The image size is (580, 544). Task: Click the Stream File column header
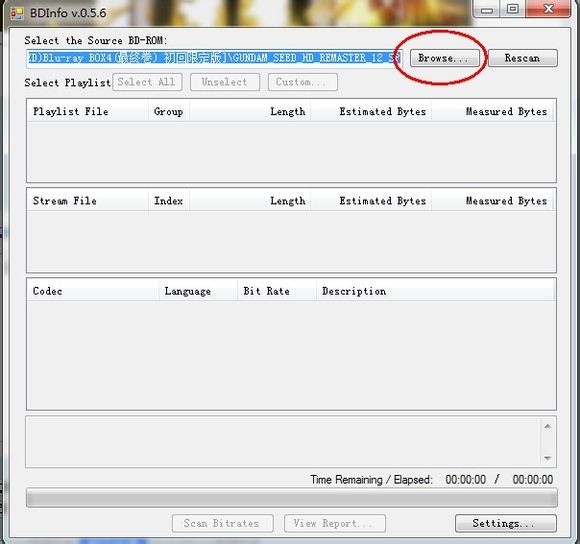click(88, 201)
